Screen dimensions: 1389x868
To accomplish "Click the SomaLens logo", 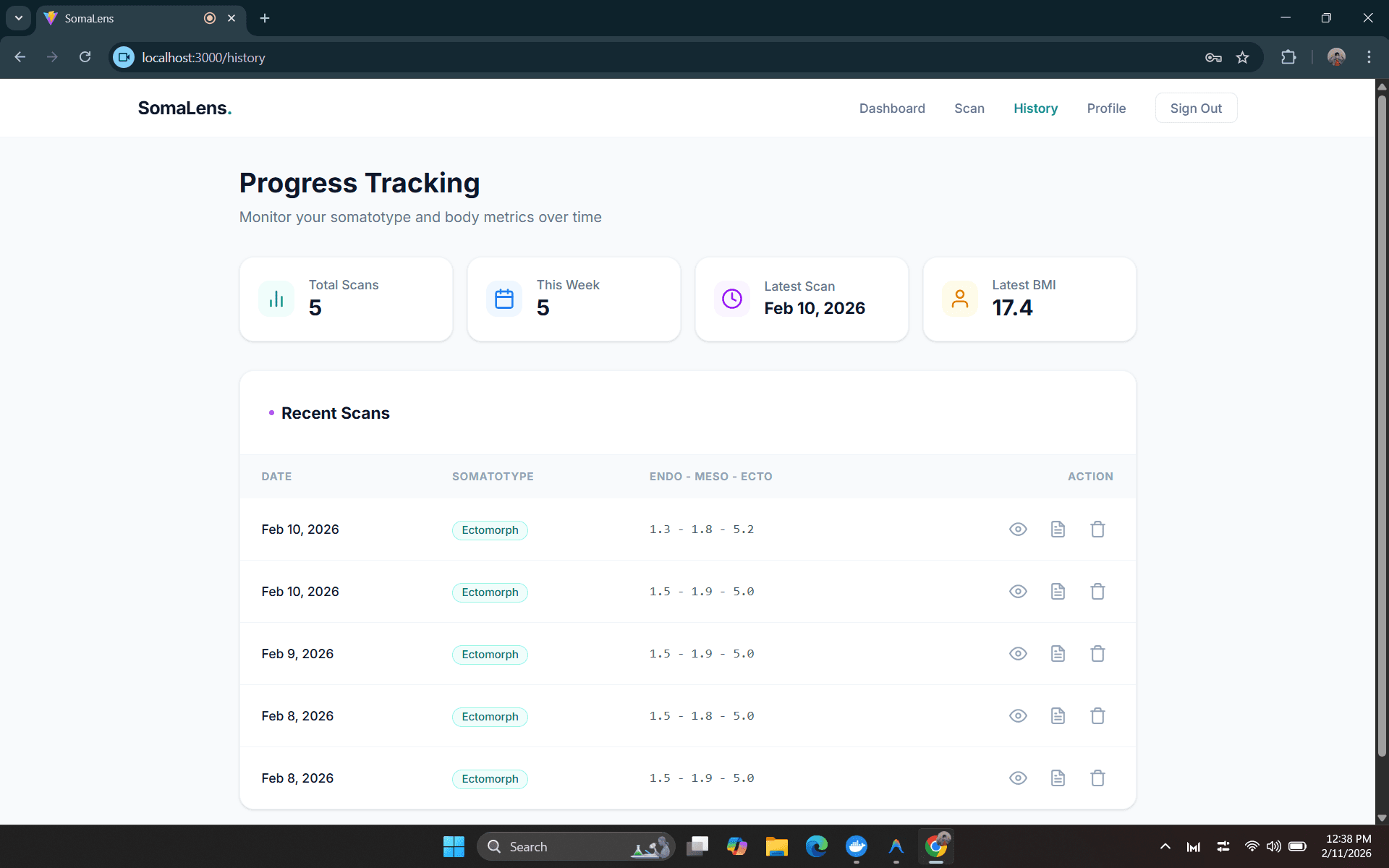I will point(185,109).
